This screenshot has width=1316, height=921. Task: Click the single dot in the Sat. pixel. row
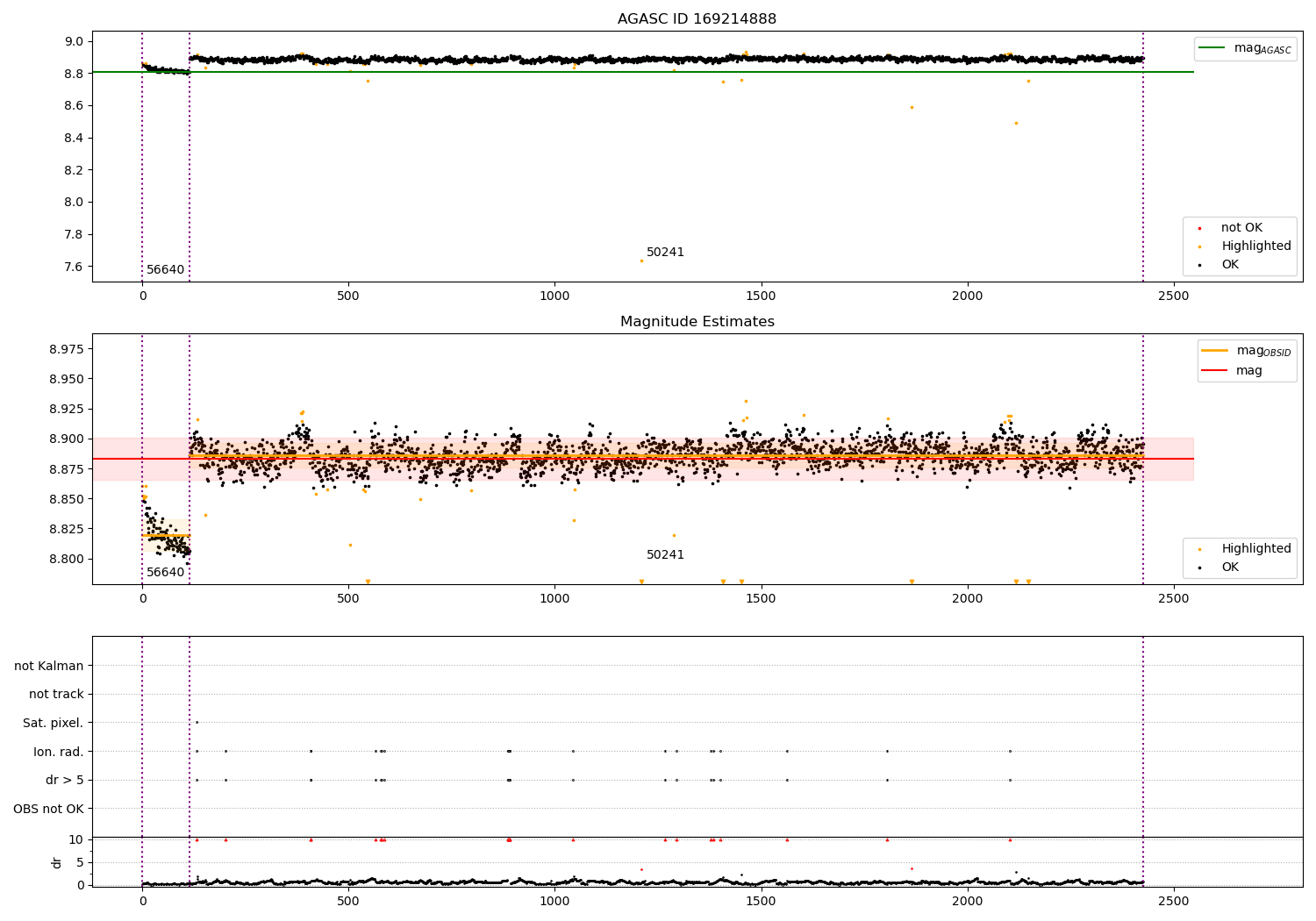pos(197,722)
